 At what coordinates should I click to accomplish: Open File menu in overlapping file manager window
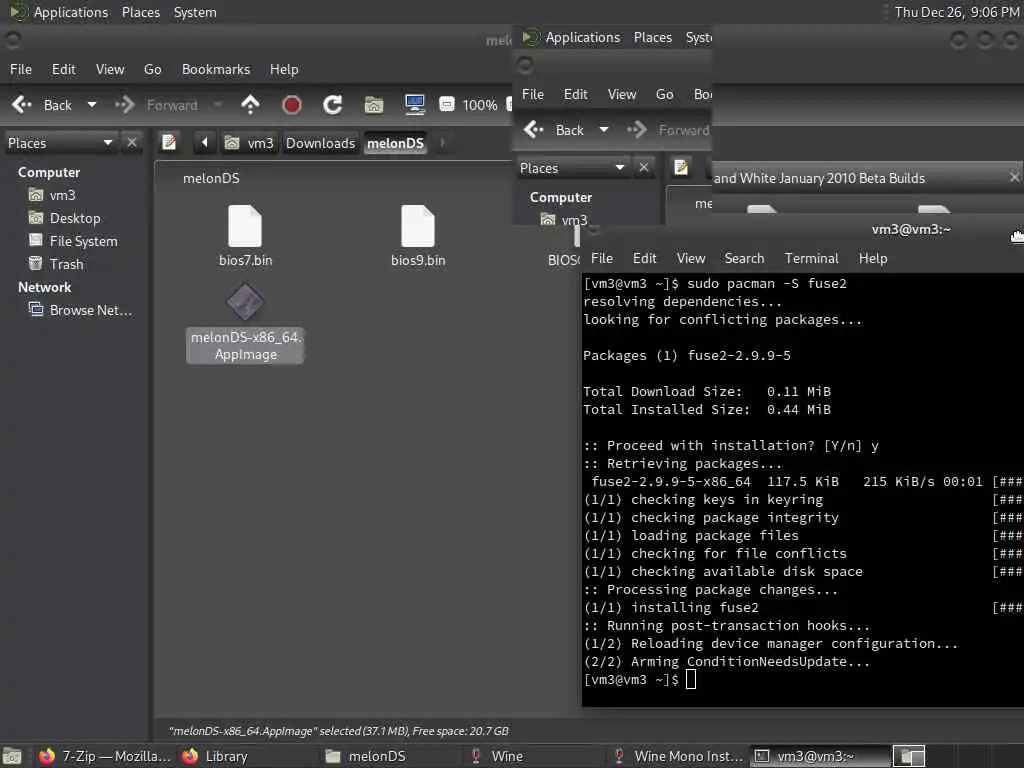point(533,94)
